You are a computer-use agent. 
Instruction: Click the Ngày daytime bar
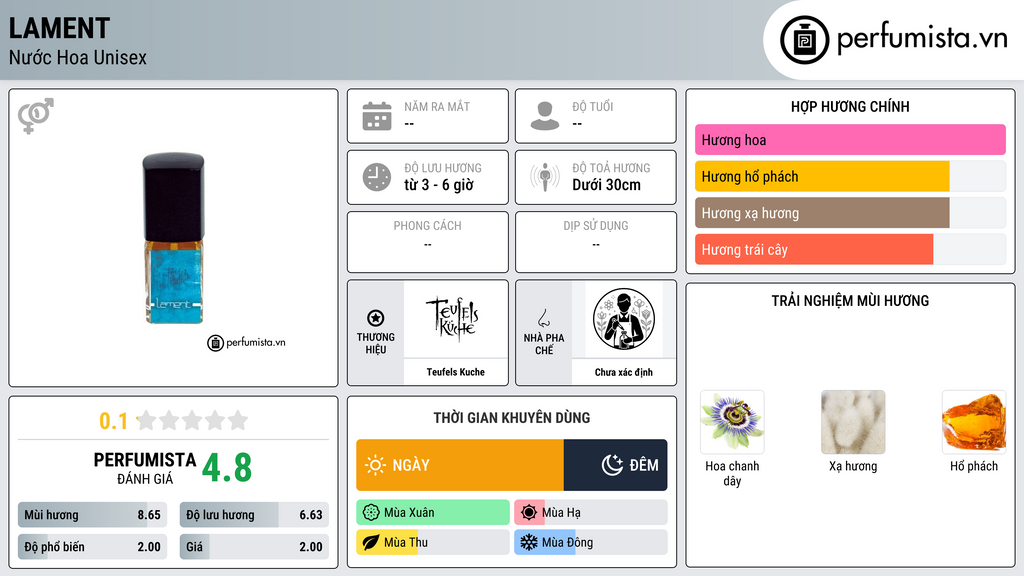pos(460,465)
